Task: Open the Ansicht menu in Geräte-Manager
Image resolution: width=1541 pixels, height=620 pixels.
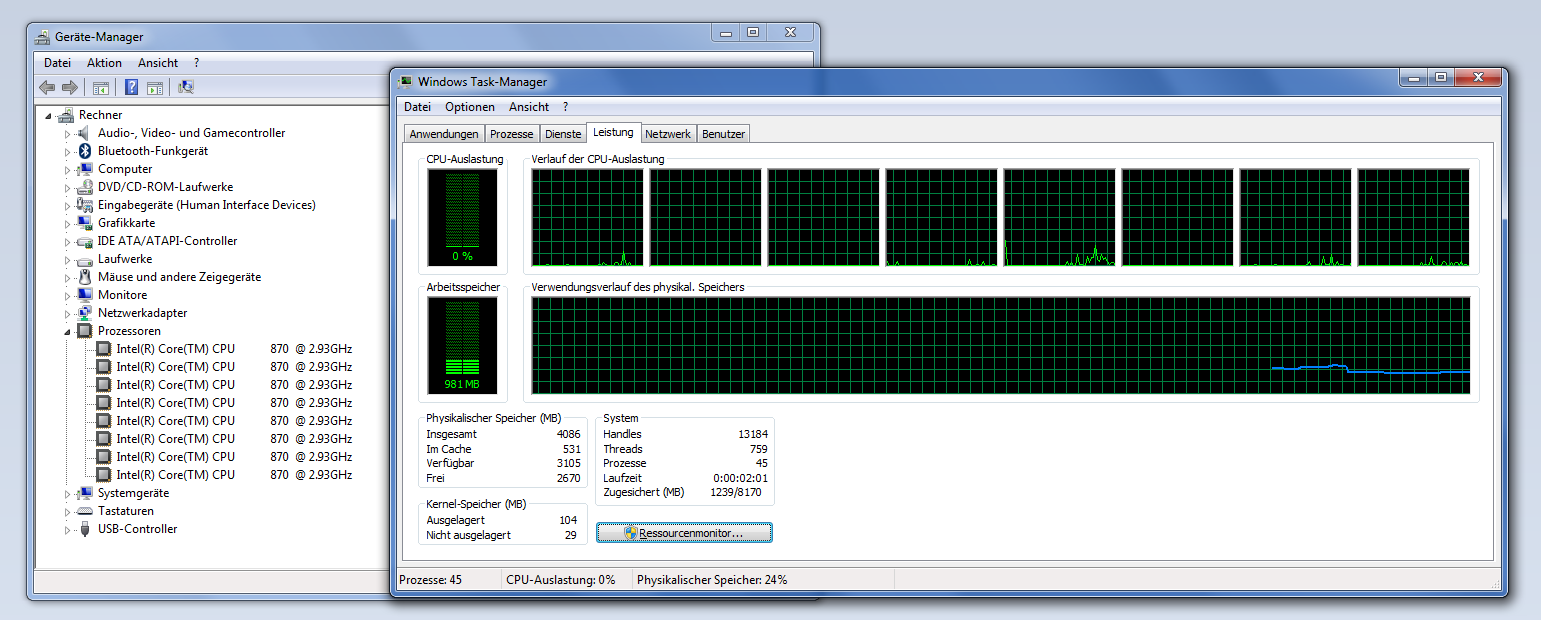Action: [x=158, y=63]
